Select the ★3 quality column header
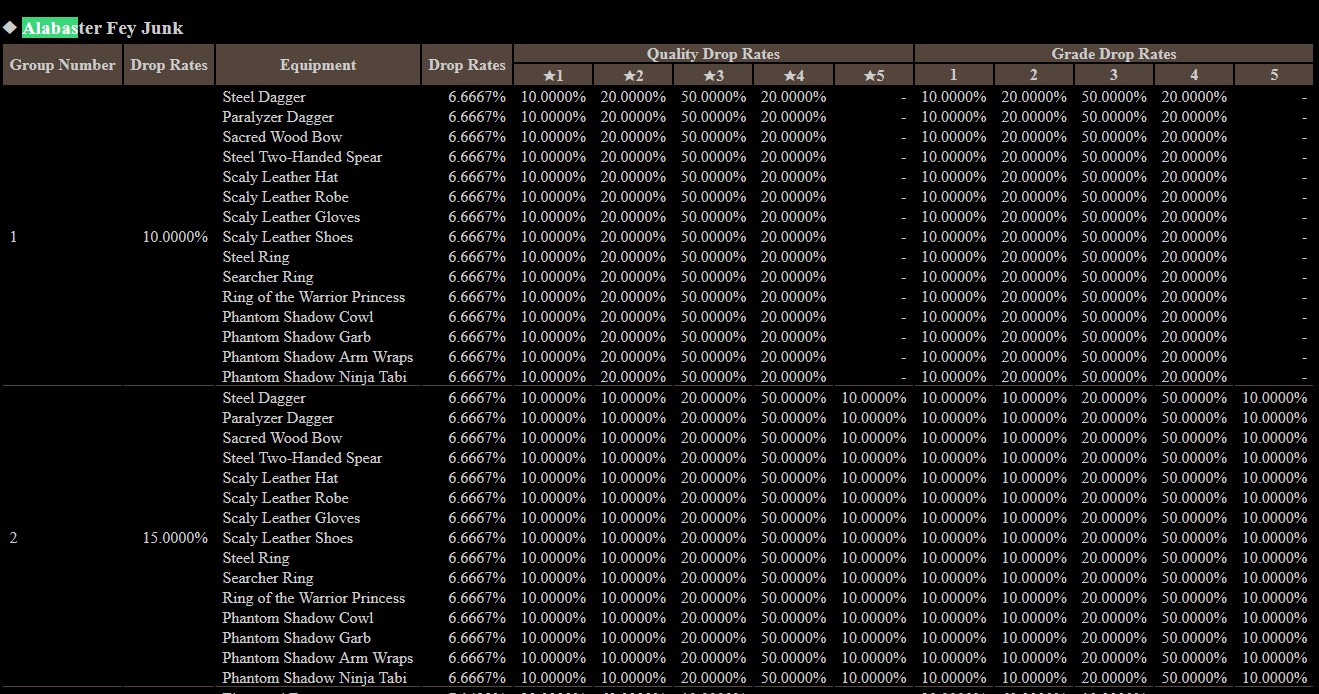 coord(713,75)
